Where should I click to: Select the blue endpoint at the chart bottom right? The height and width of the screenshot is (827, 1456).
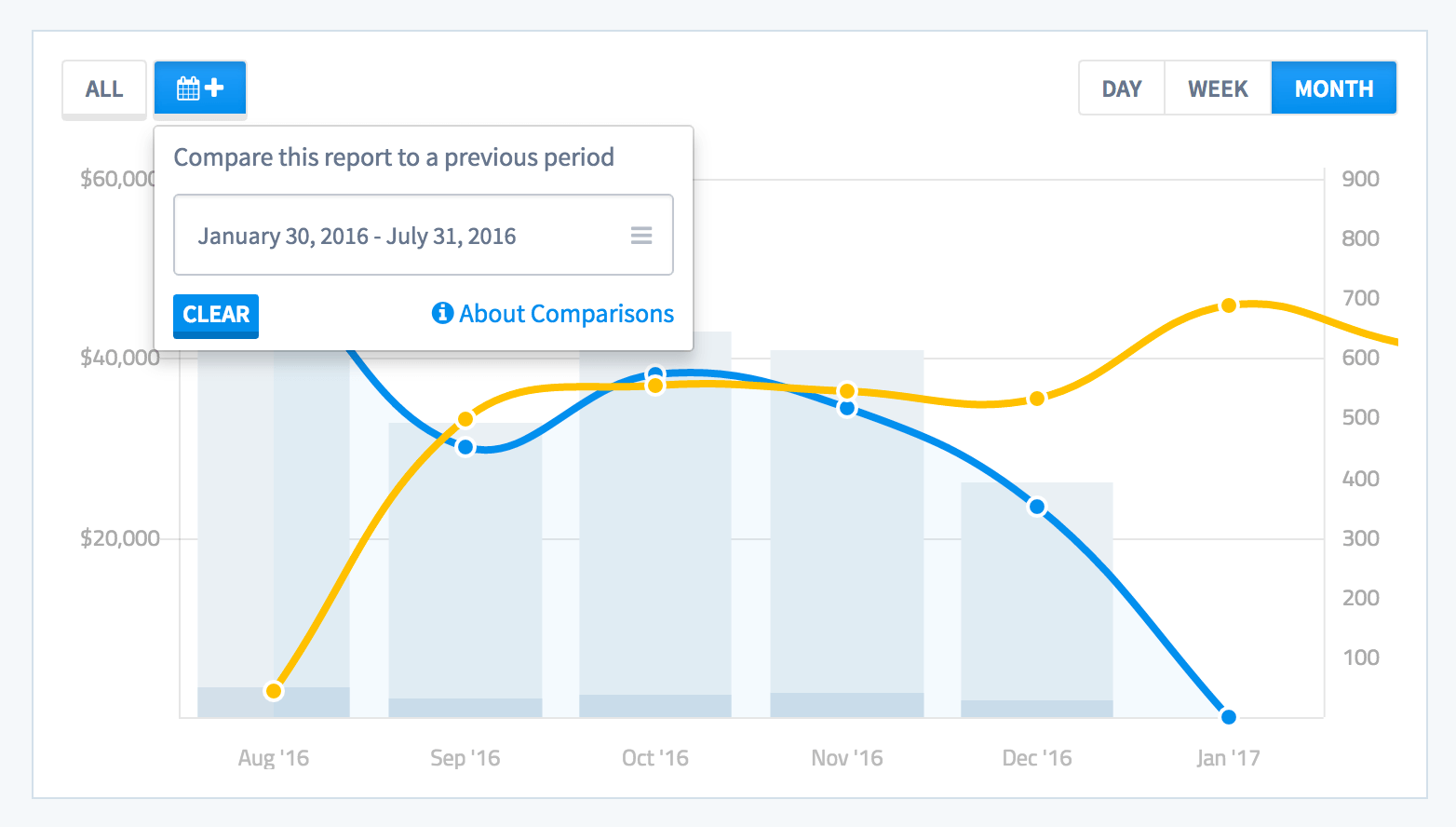point(1229,716)
